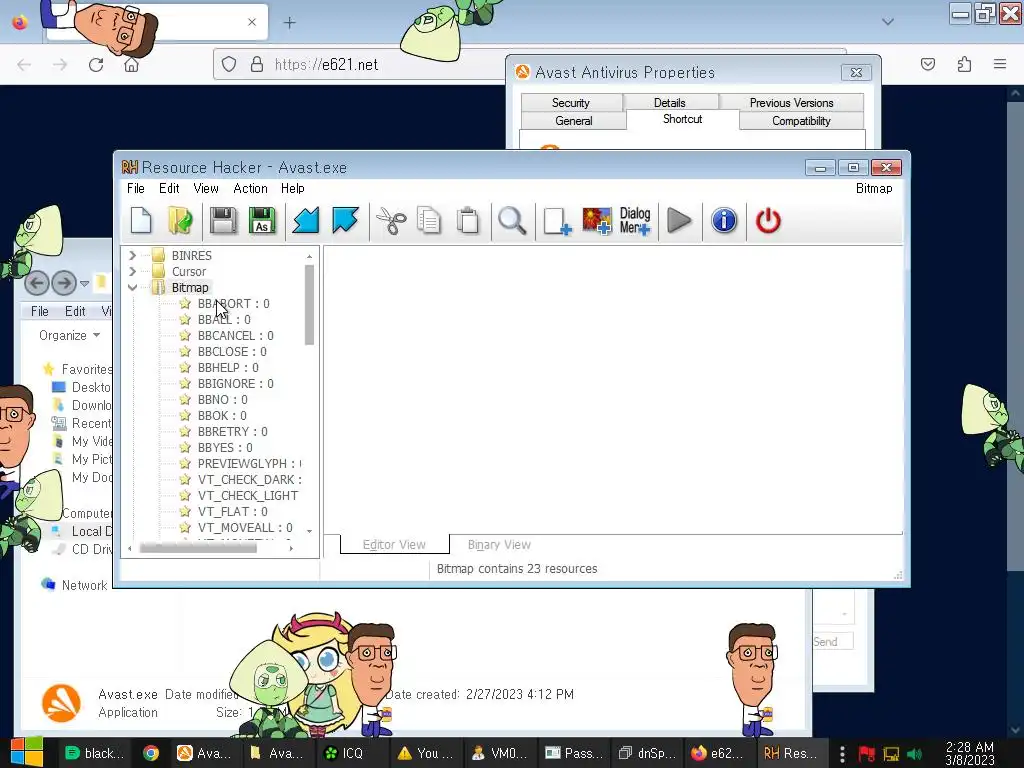The width and height of the screenshot is (1024, 768).
Task: Click the Firefox extensions puzzle icon
Action: 964,64
